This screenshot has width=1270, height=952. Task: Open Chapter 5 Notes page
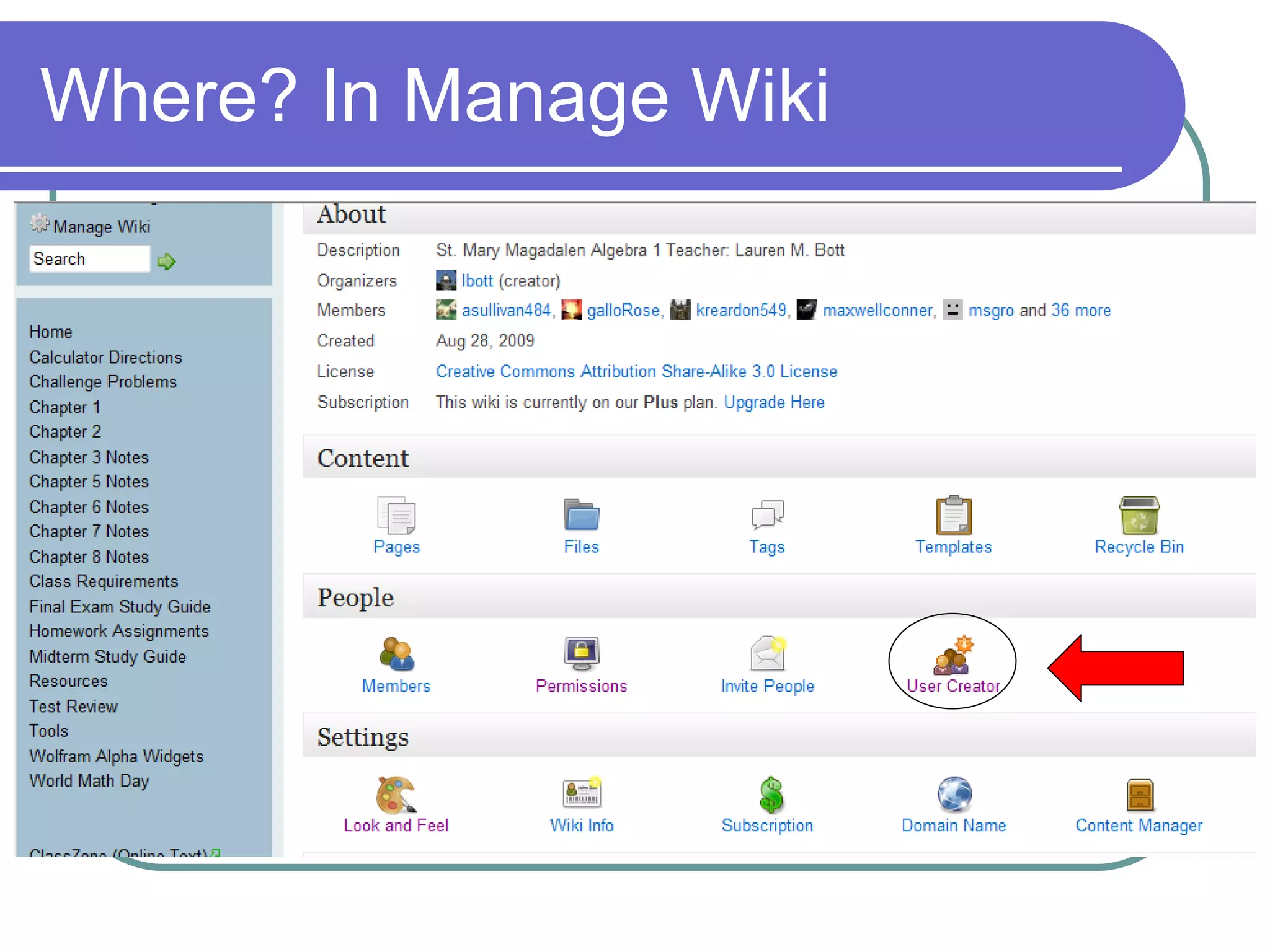(x=89, y=482)
